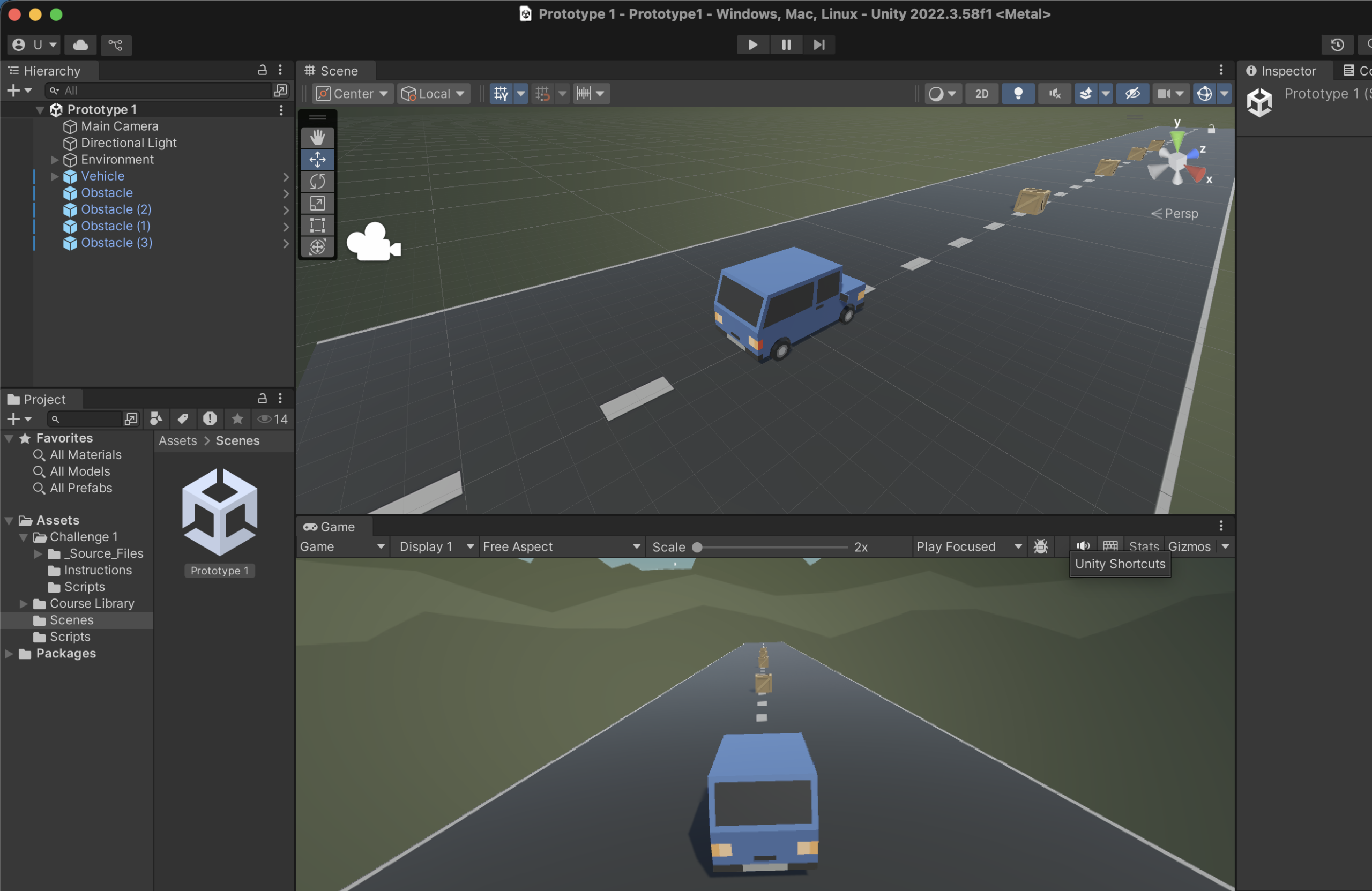Open the Free Aspect dropdown

(562, 546)
